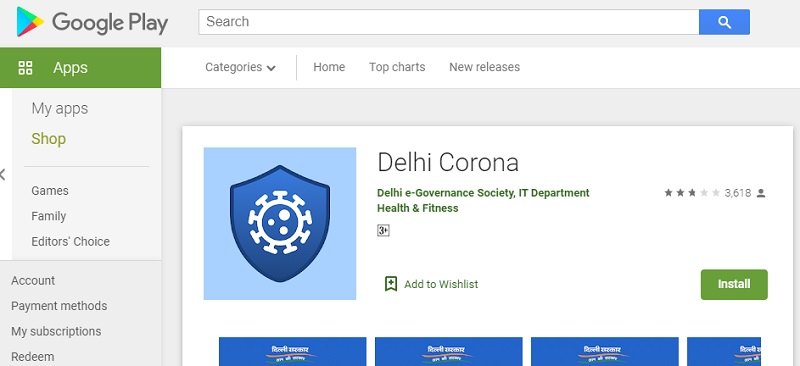The image size is (800, 366).
Task: Open the Top charts tab
Action: tap(397, 67)
